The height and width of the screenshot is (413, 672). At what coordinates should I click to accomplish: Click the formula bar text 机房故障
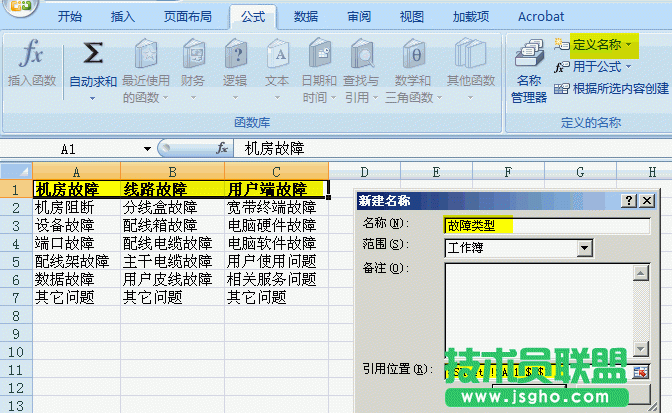coord(274,149)
